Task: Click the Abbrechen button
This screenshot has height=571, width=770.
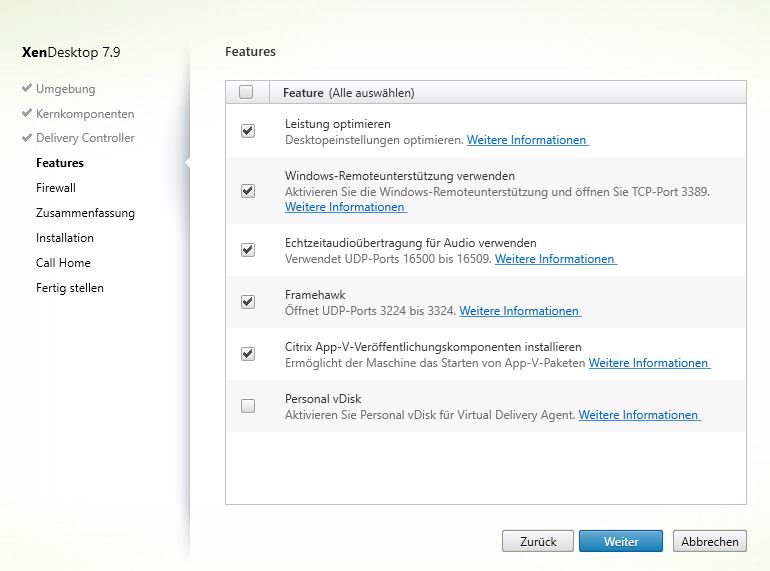Action: (710, 541)
